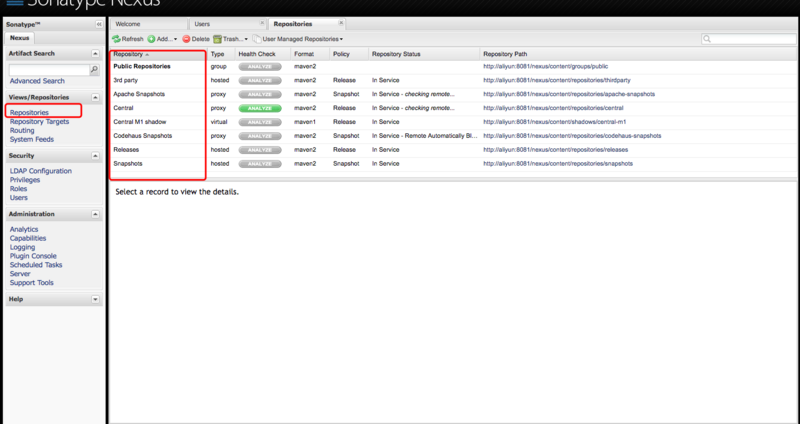Close the Repositories tab using its x

click(341, 21)
